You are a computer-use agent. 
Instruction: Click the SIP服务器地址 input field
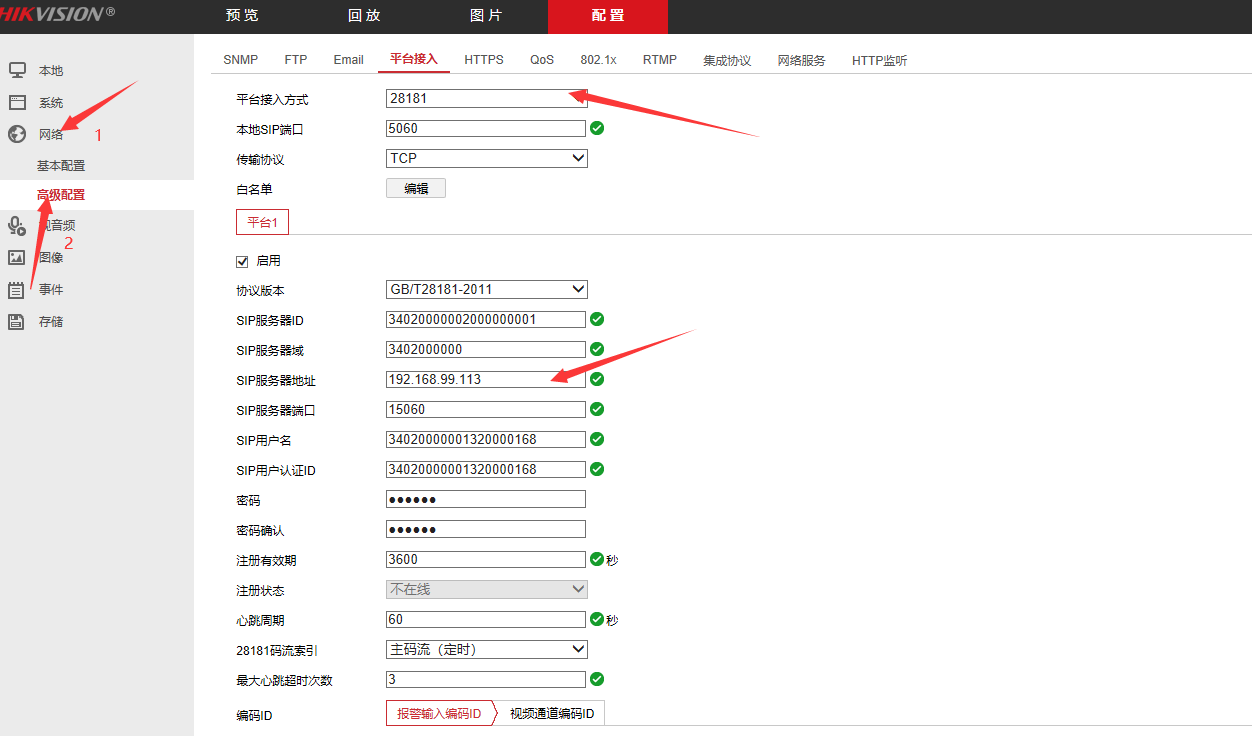(x=486, y=379)
